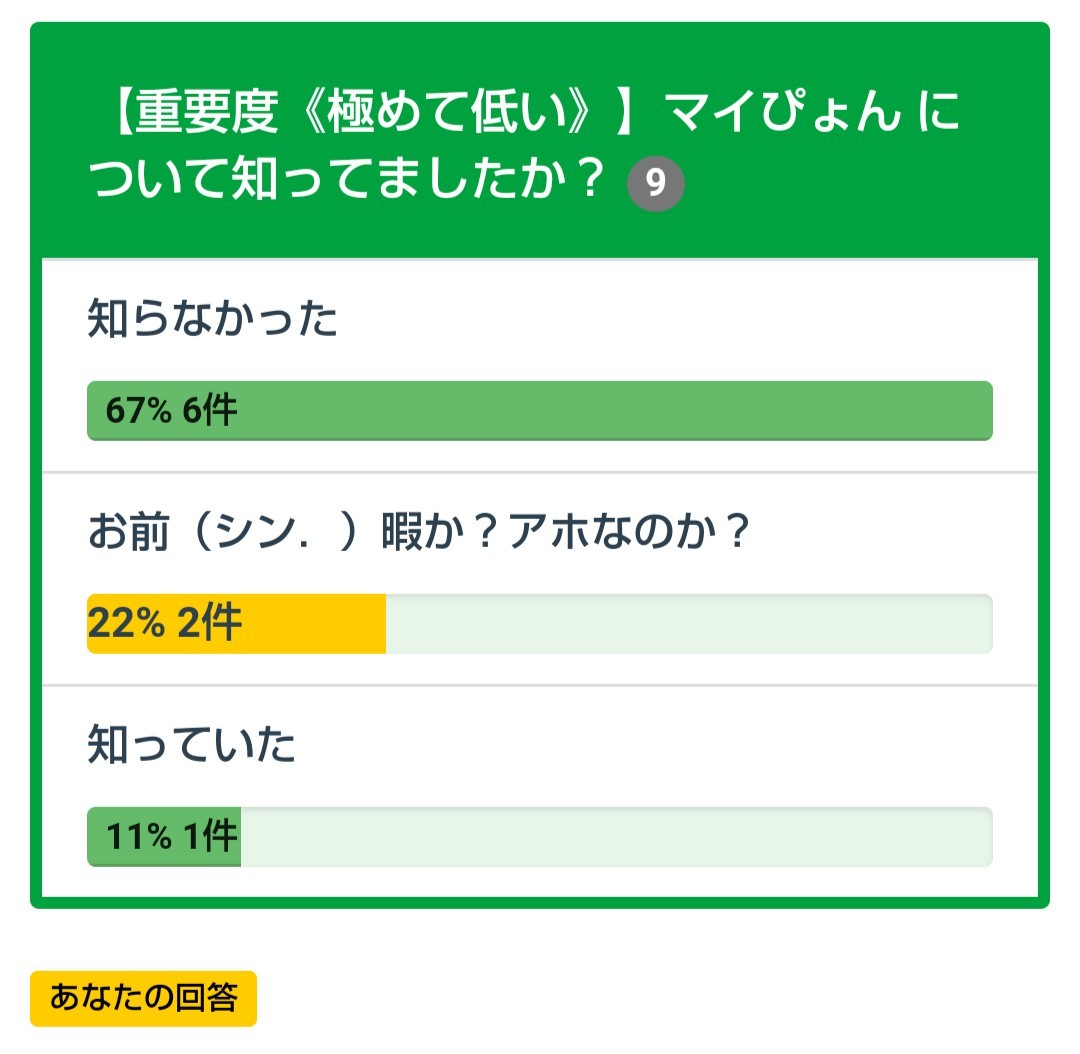Click the gray vote count badge showing 9
This screenshot has width=1080, height=1054.
click(655, 185)
